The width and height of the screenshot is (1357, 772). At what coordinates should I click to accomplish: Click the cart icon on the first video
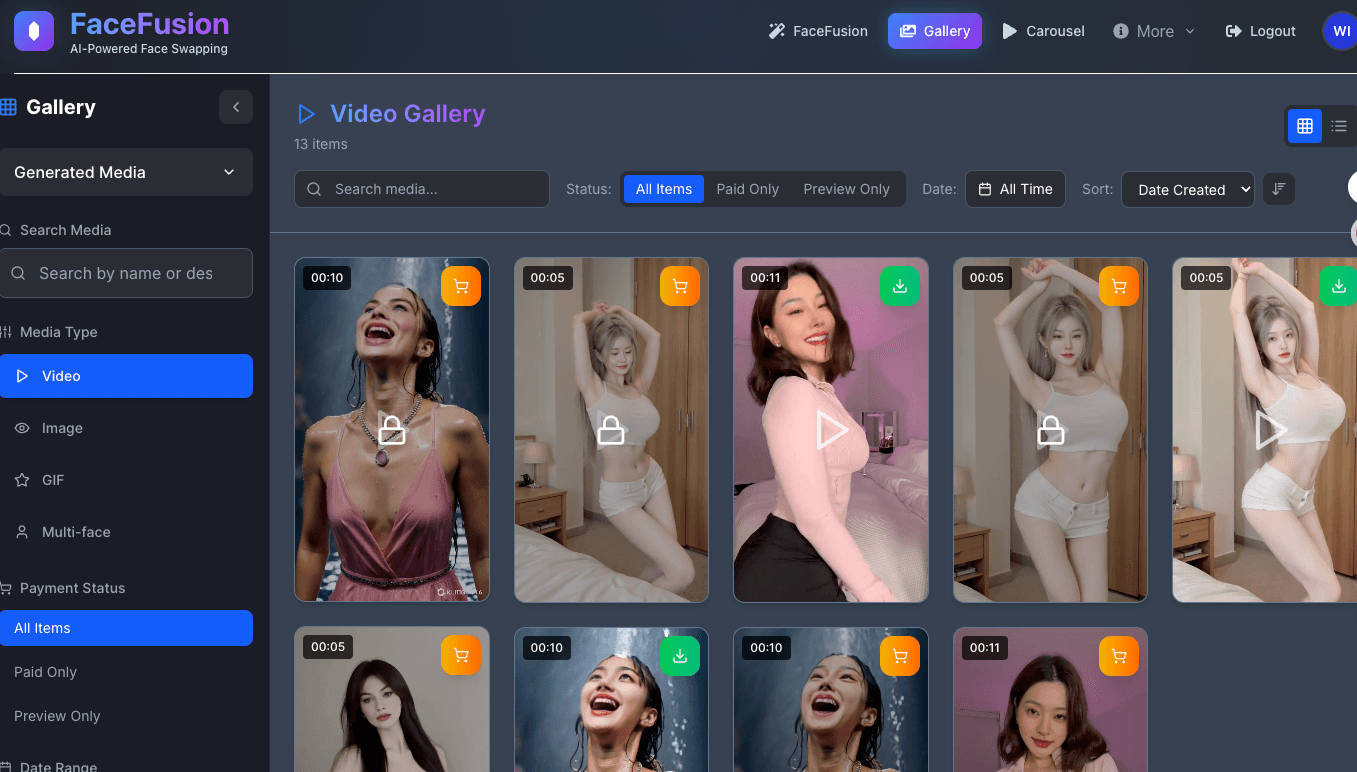point(461,286)
